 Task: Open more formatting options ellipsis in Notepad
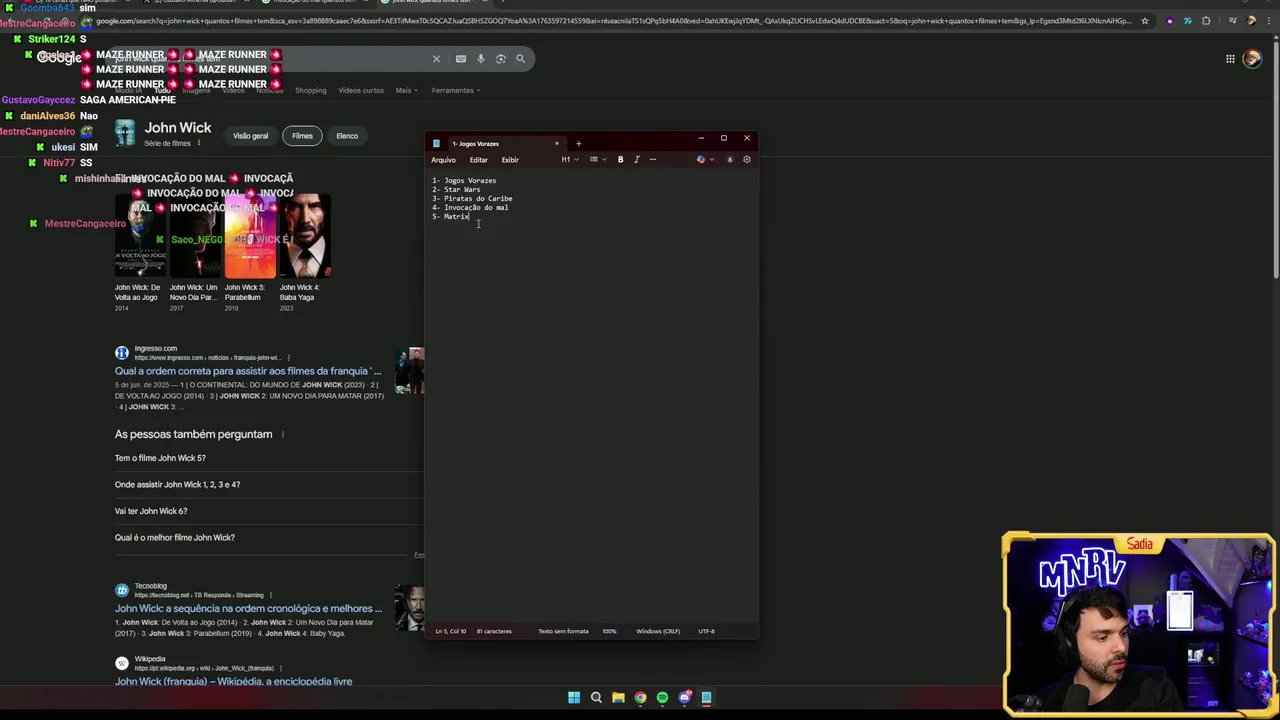(653, 159)
